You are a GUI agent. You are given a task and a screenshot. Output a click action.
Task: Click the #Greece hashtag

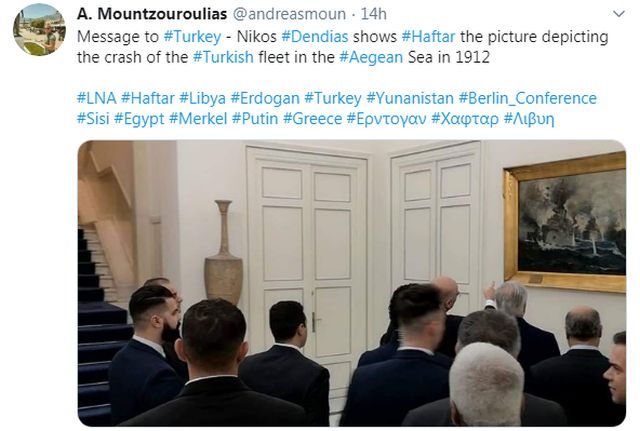pos(313,119)
